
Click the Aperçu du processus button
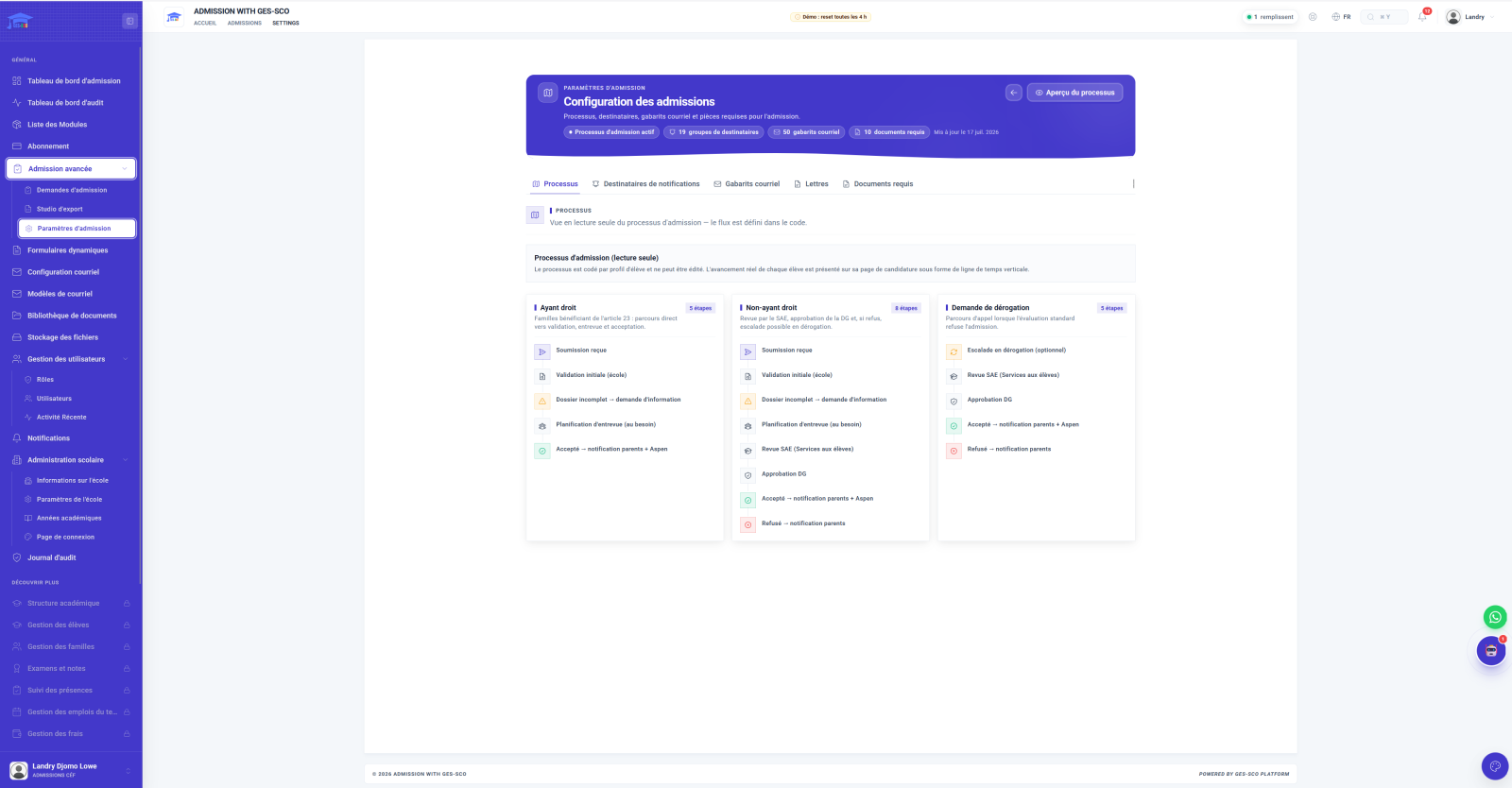point(1074,93)
